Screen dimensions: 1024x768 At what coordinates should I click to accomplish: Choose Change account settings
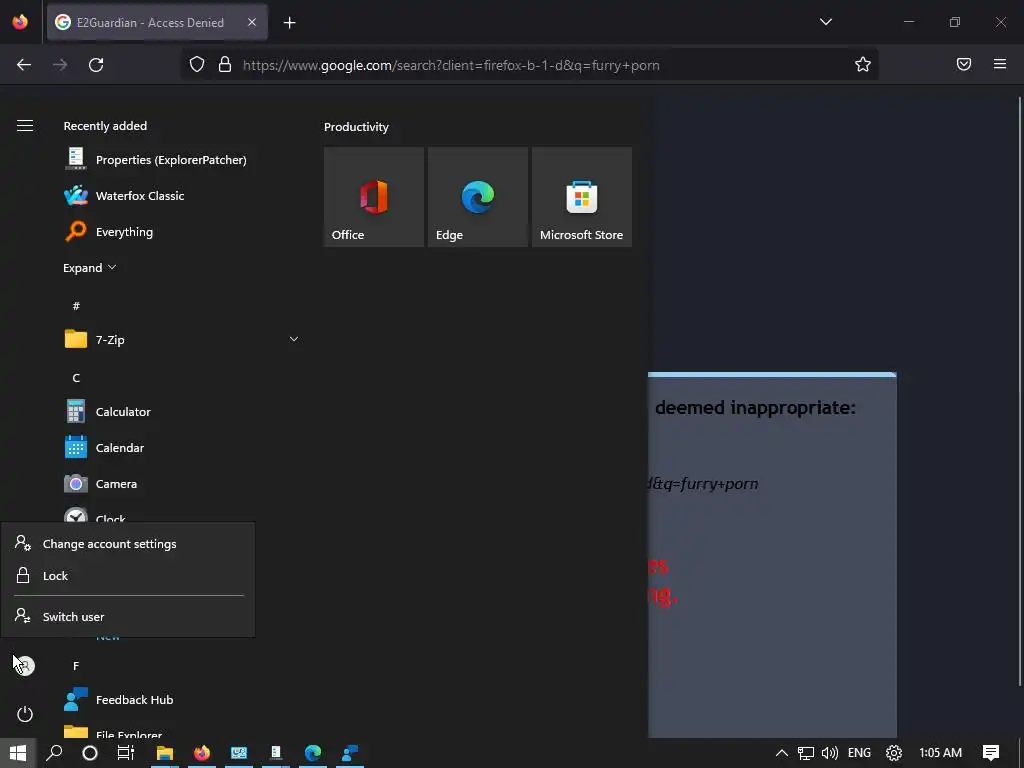coord(128,543)
